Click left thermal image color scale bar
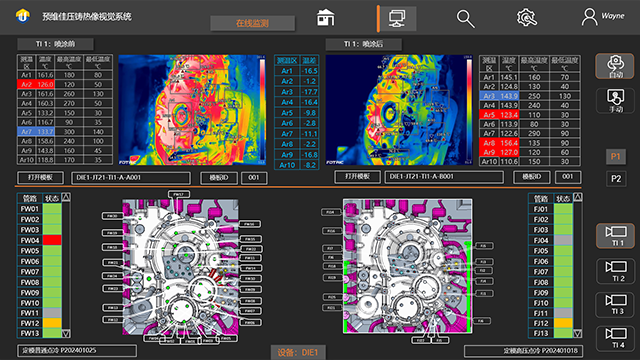This screenshot has width=640, height=360. point(262,109)
